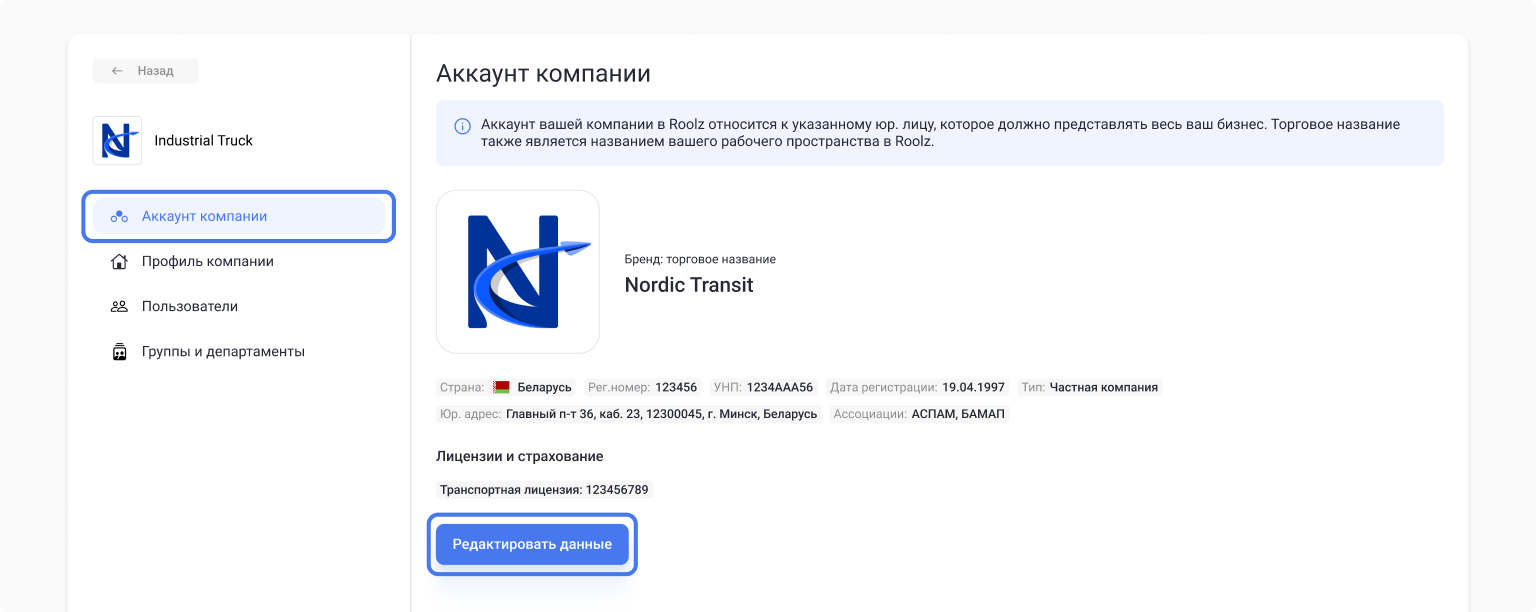This screenshot has width=1536, height=612.
Task: Click the Ассоциации value АСПАМ, БАМАП
Action: click(958, 414)
